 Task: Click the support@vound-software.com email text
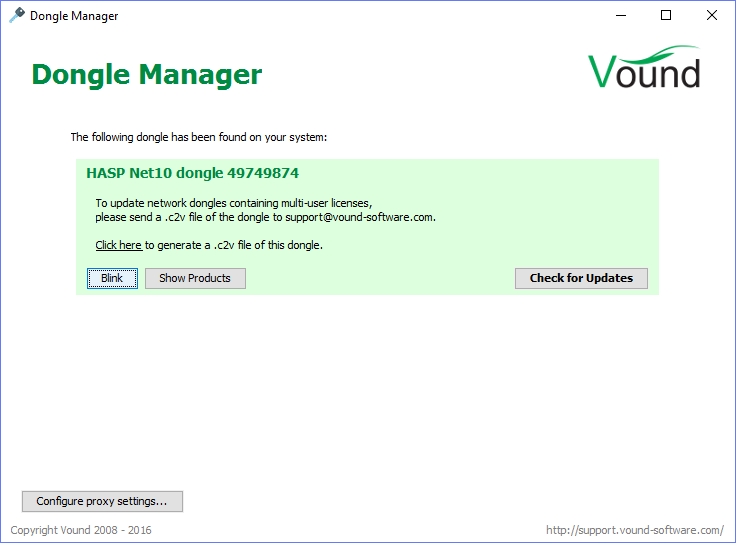coord(361,216)
